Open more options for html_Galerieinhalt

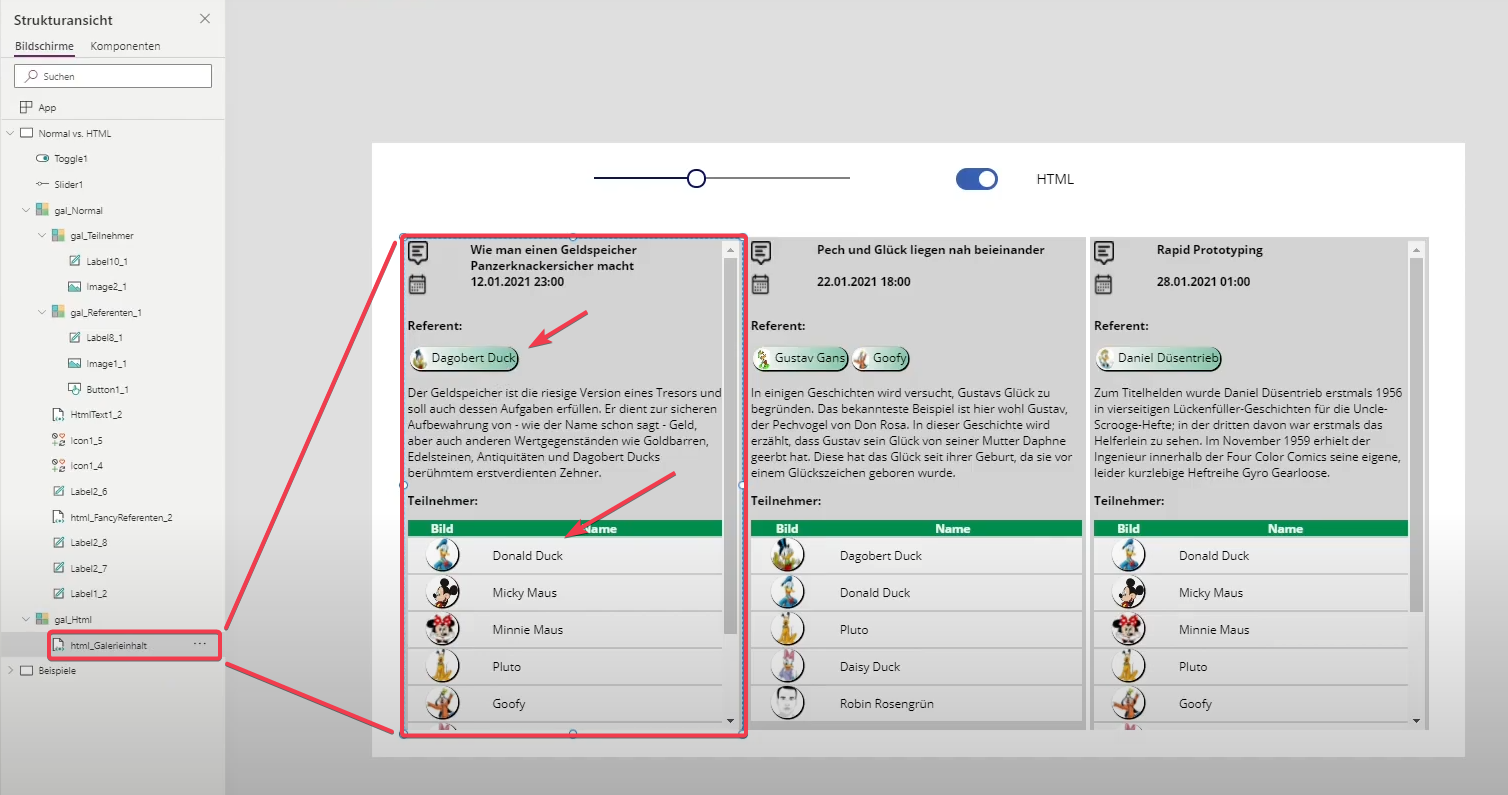click(x=200, y=644)
